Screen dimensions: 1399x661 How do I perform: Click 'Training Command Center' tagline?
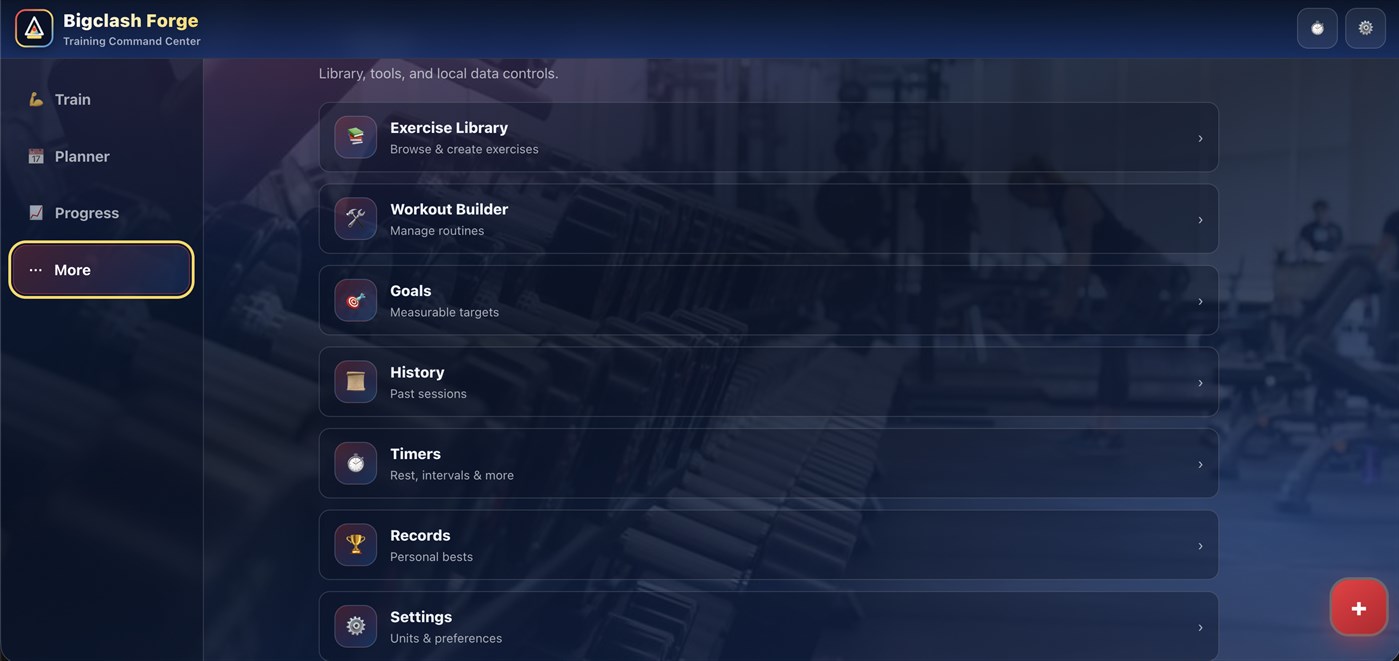(x=132, y=41)
